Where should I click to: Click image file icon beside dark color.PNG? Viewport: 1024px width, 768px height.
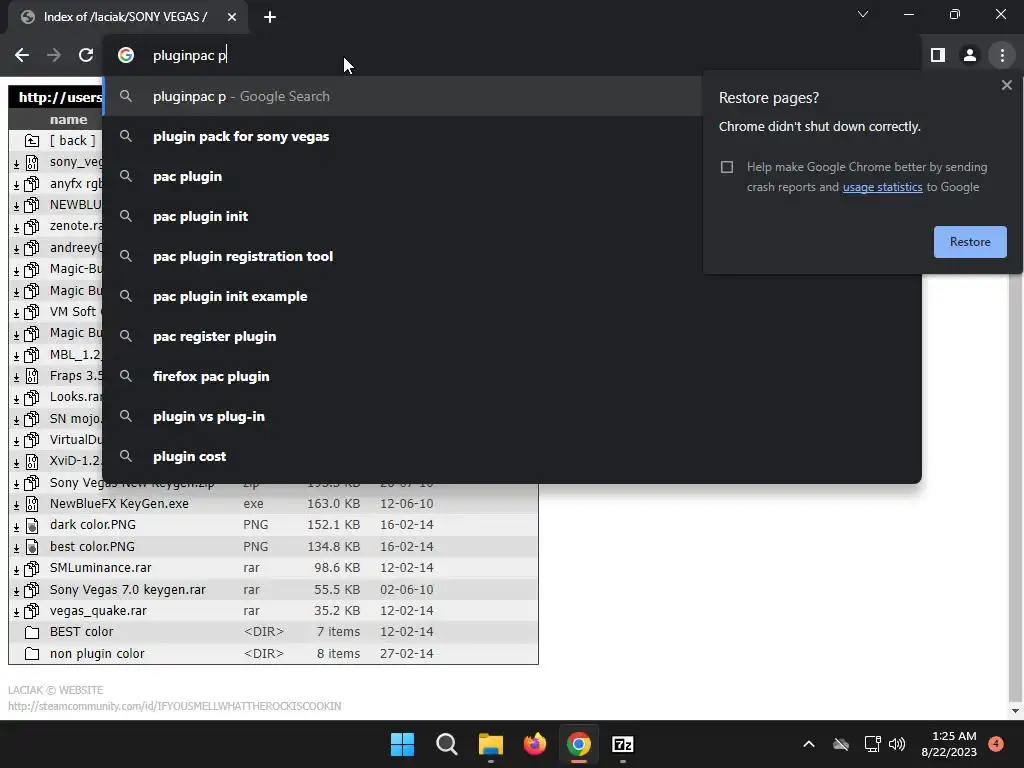click(x=31, y=525)
